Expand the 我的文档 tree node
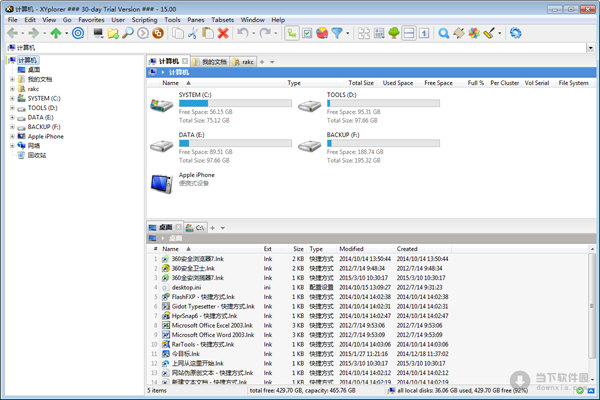Image resolution: width=600 pixels, height=400 pixels. pos(12,79)
